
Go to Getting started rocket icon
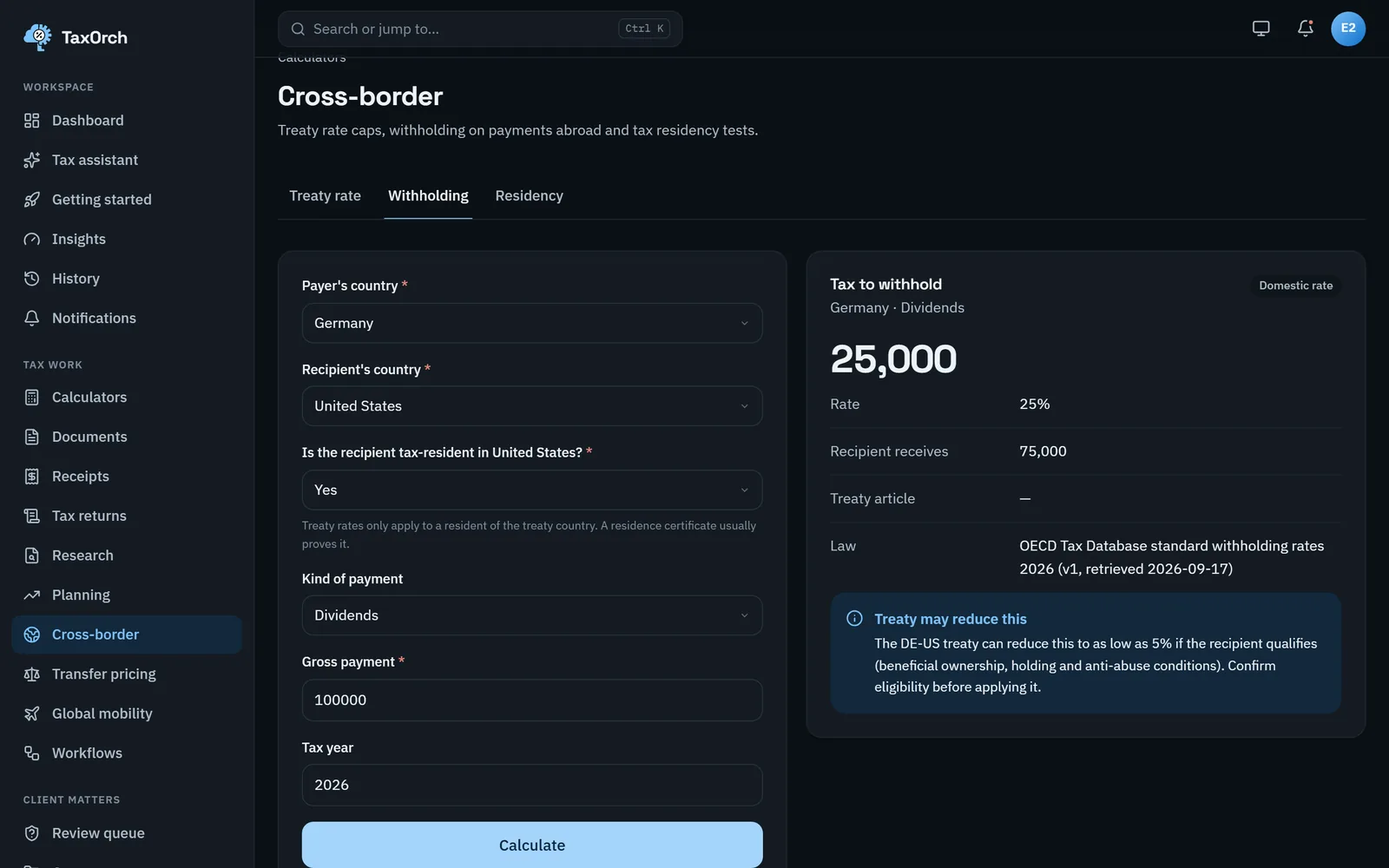32,200
